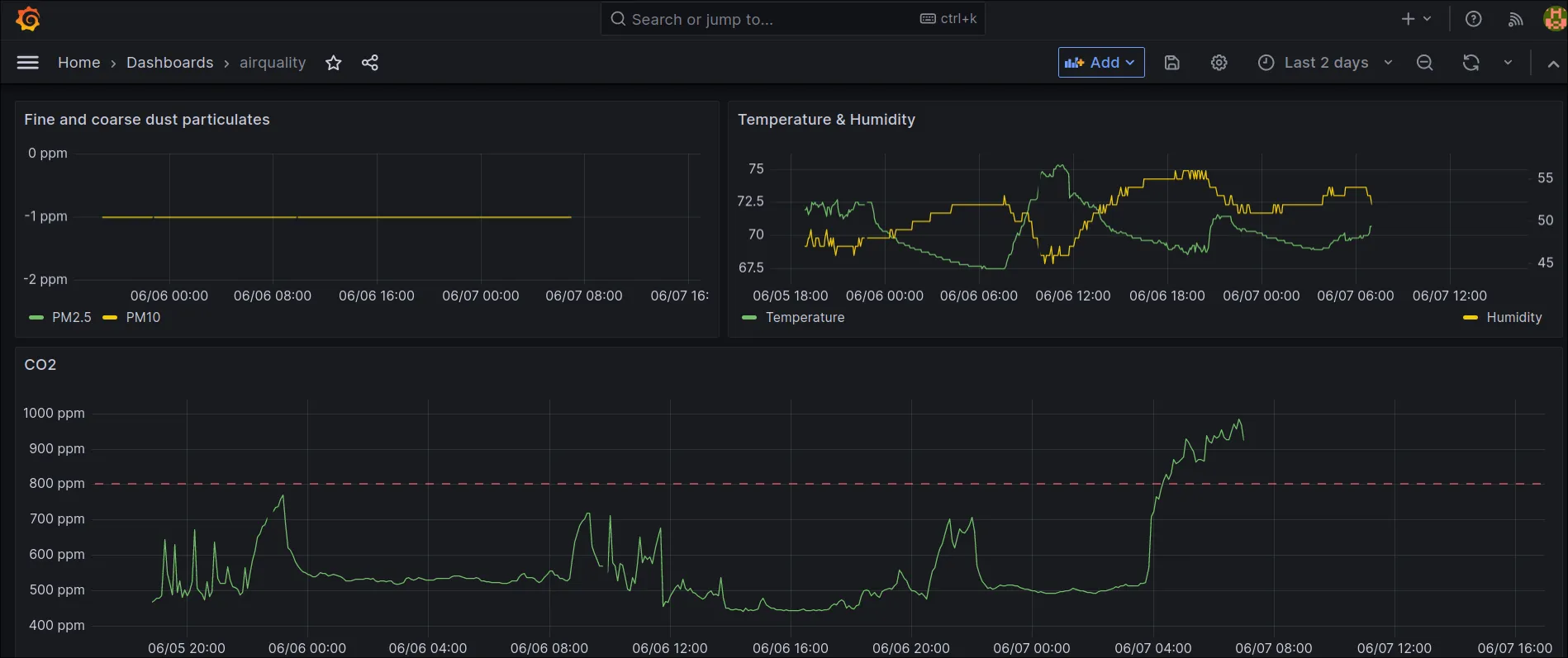Click the Temperature legend color swatch

click(749, 317)
